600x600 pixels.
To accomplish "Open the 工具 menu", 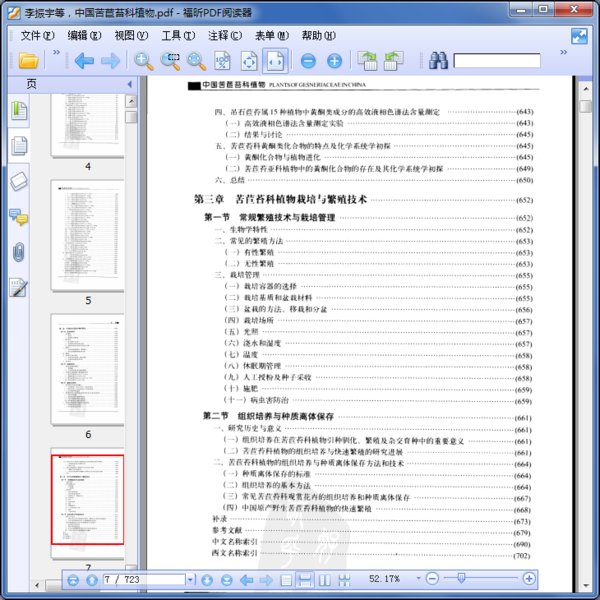I will [x=178, y=36].
